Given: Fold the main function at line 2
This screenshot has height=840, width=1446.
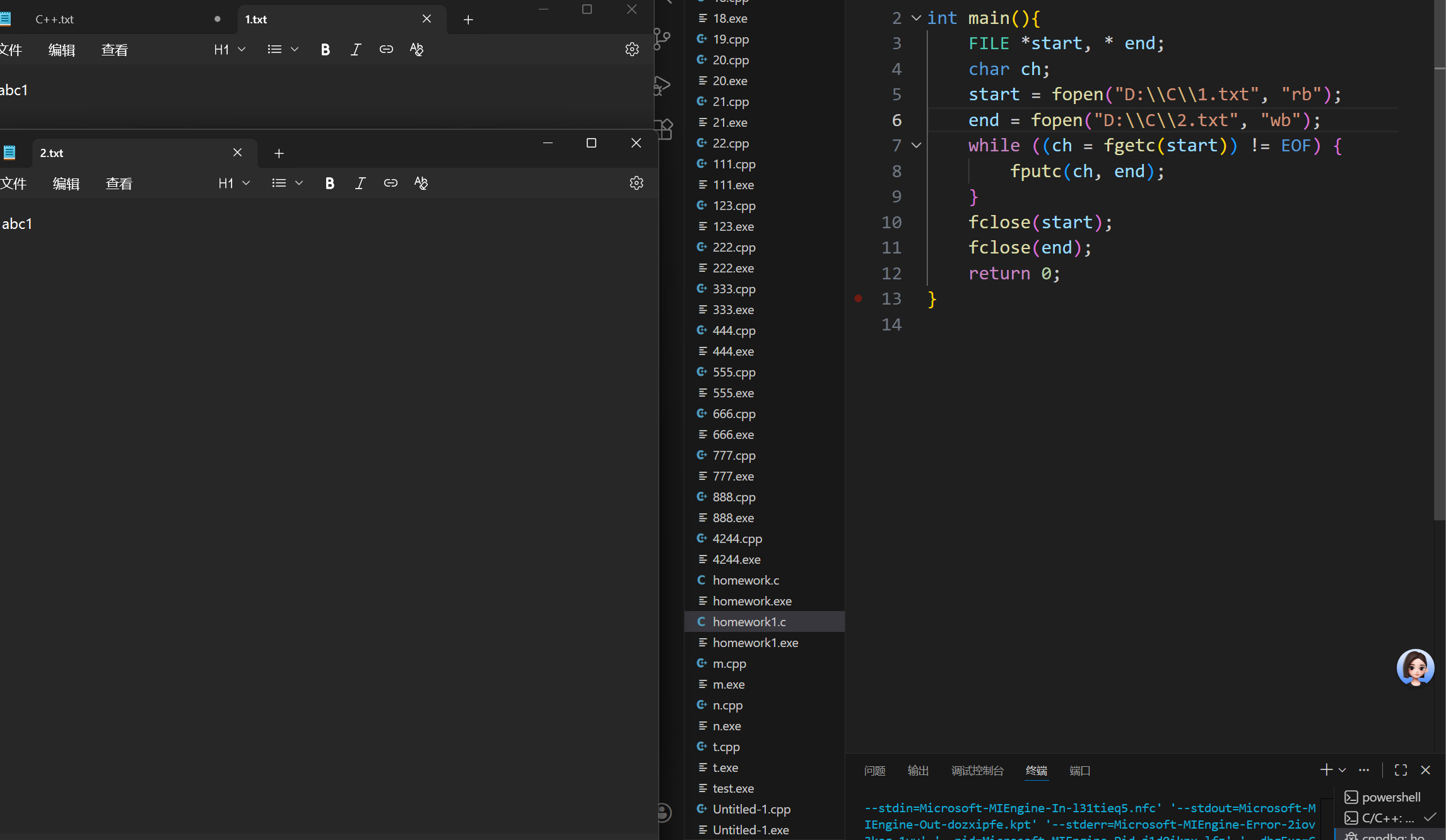Looking at the screenshot, I should point(916,18).
